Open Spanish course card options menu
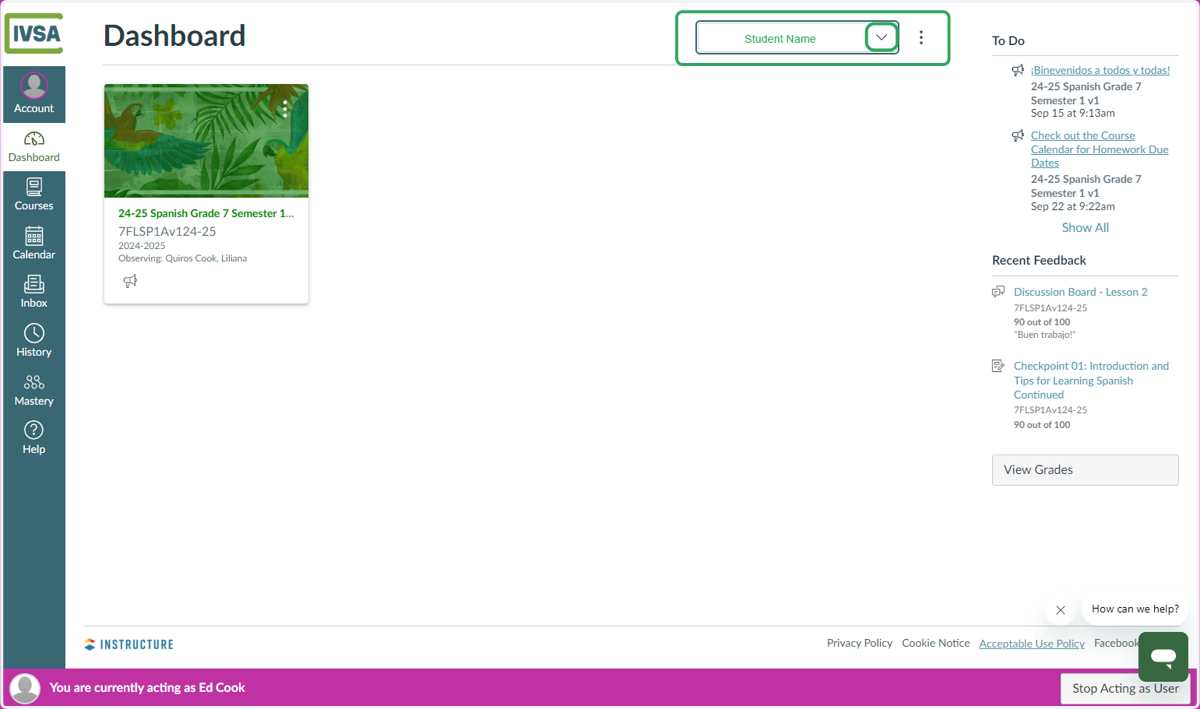Image resolution: width=1200 pixels, height=709 pixels. [285, 108]
